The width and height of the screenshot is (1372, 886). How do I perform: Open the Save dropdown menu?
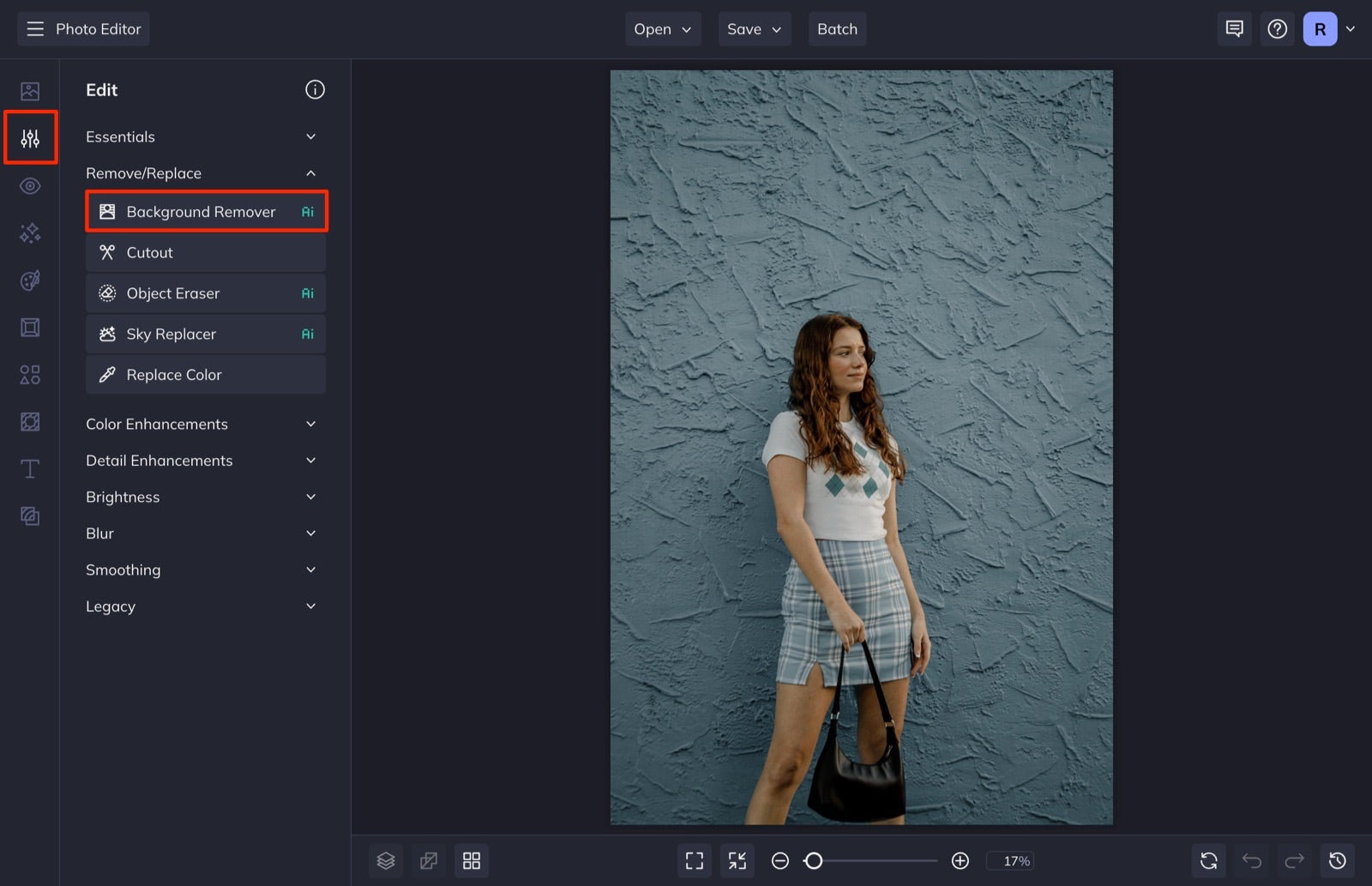click(x=753, y=28)
